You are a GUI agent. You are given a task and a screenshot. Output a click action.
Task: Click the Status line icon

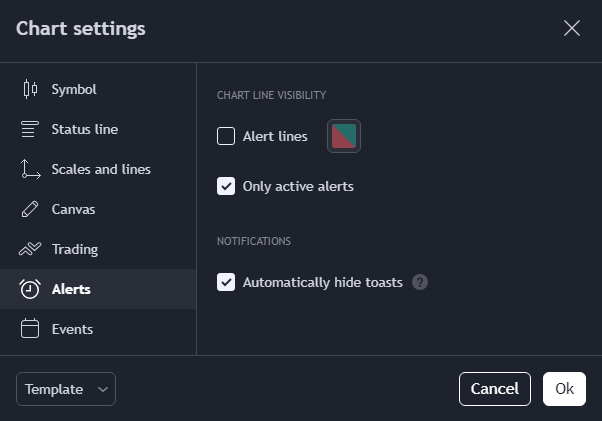pos(30,129)
